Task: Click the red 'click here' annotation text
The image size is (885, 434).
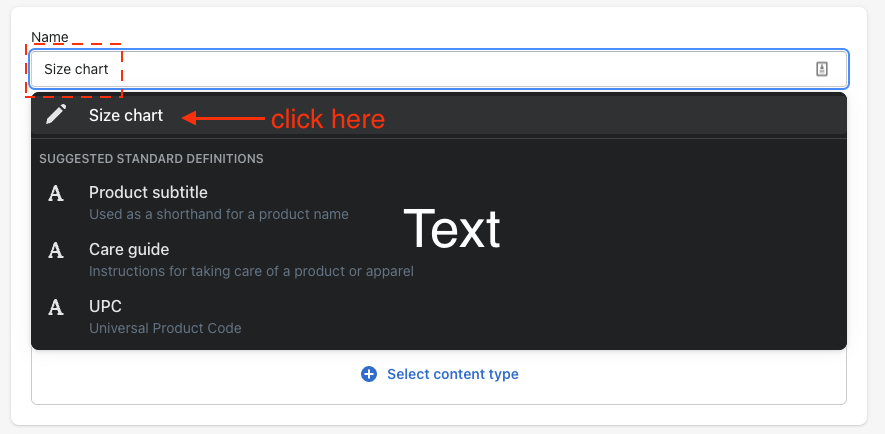Action: pos(328,119)
